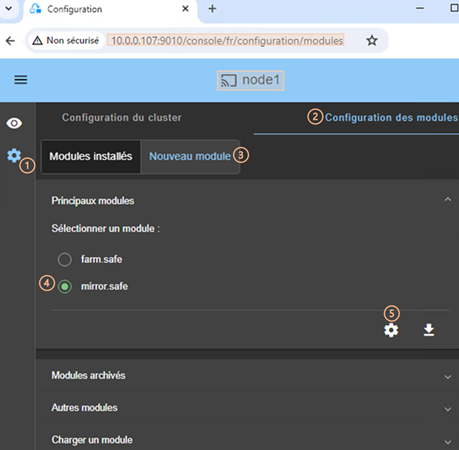Click the Autres modules heading text
Viewport: 459px width, 450px height.
tap(84, 408)
